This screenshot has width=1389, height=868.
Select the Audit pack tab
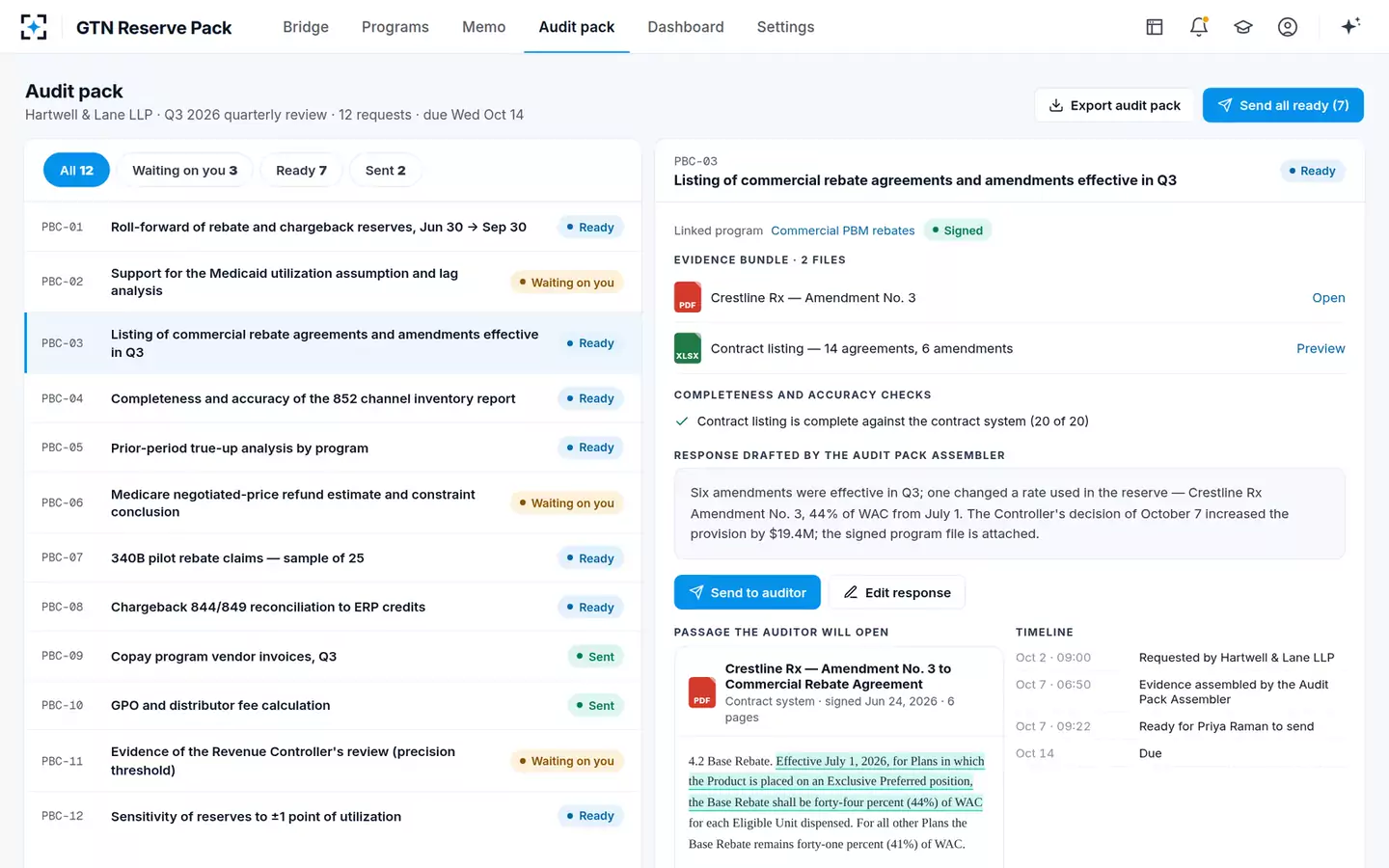pyautogui.click(x=577, y=27)
